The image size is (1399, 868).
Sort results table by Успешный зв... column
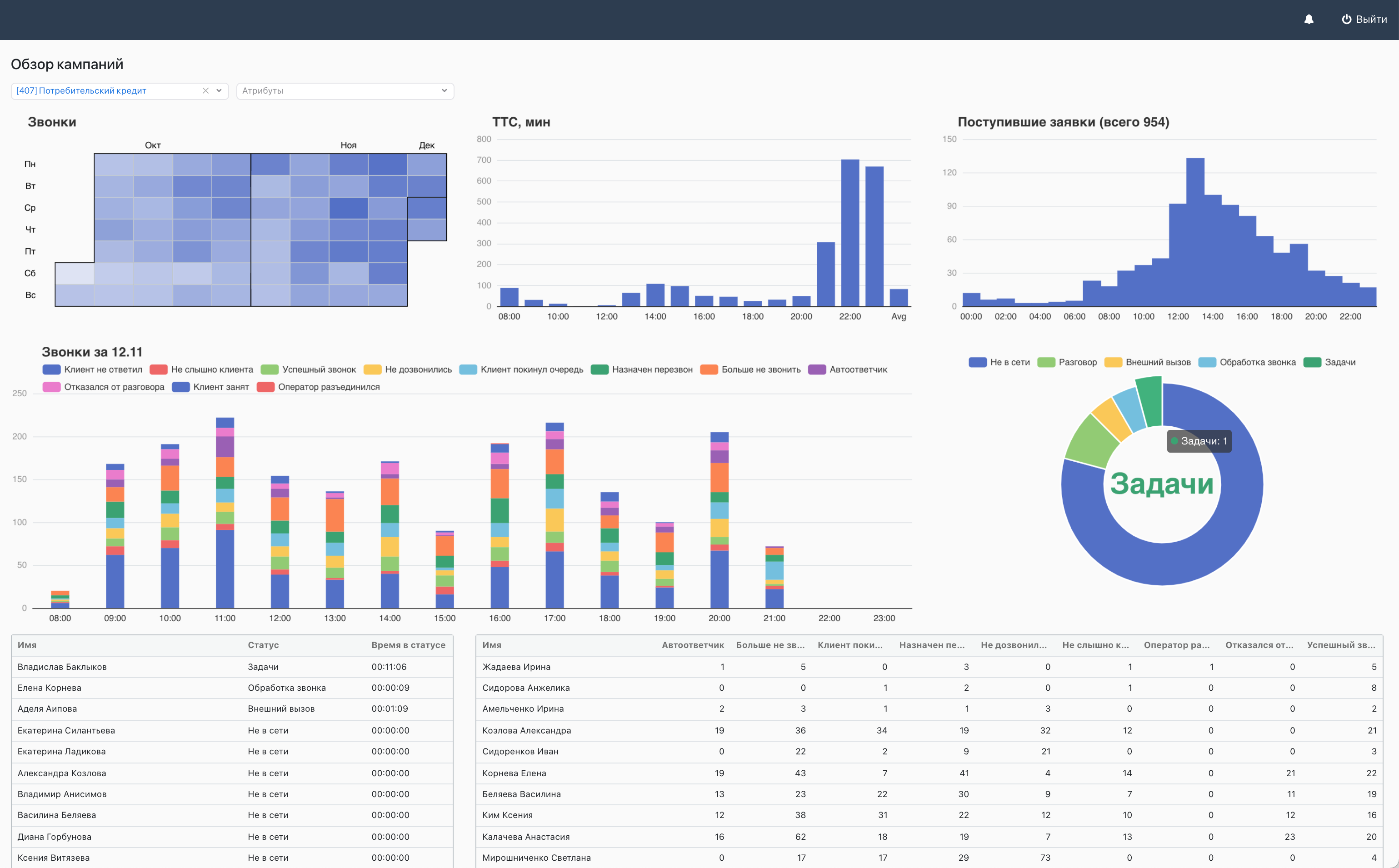pos(1341,645)
